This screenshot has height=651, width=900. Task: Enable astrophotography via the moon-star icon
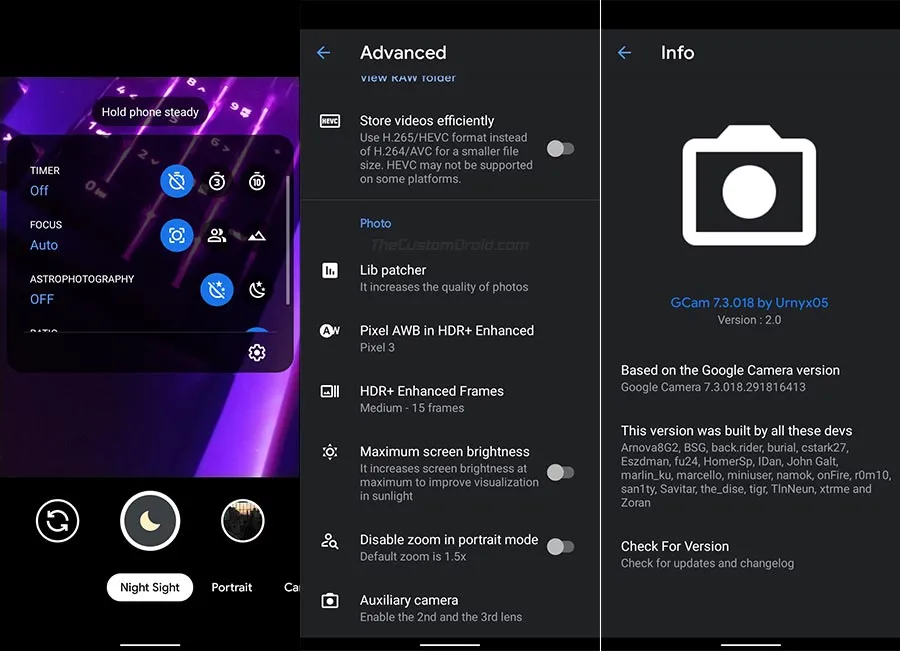tap(257, 289)
